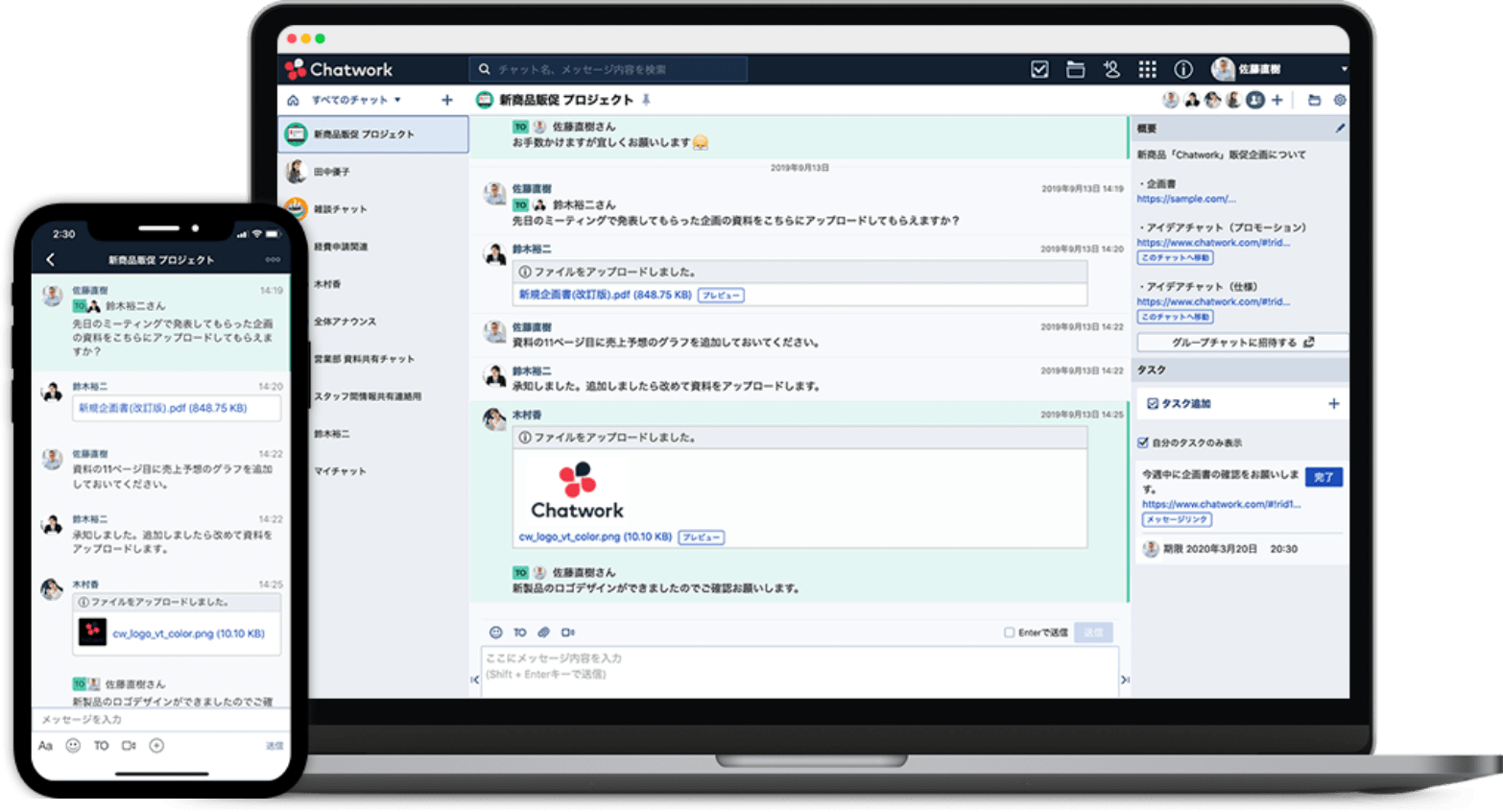Enable the 'Enterで送信' checkbox
The width and height of the screenshot is (1503, 812).
pyautogui.click(x=1009, y=633)
